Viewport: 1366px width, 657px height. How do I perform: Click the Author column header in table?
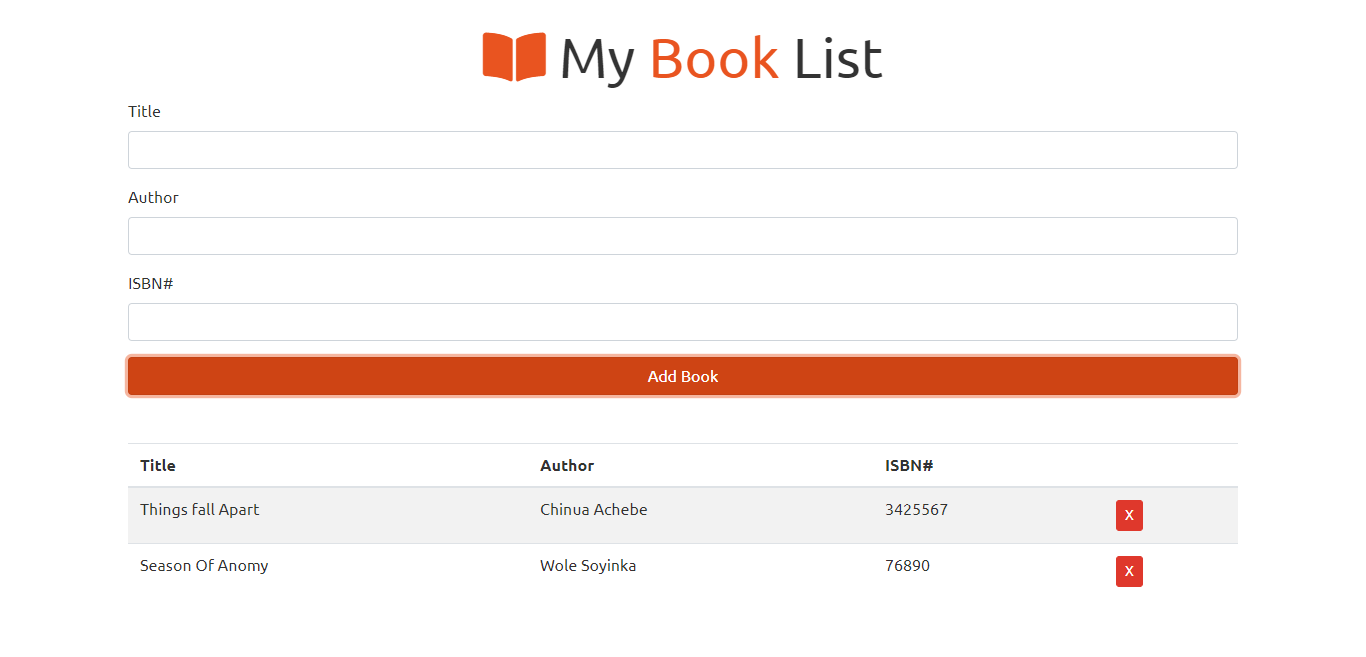pos(567,465)
